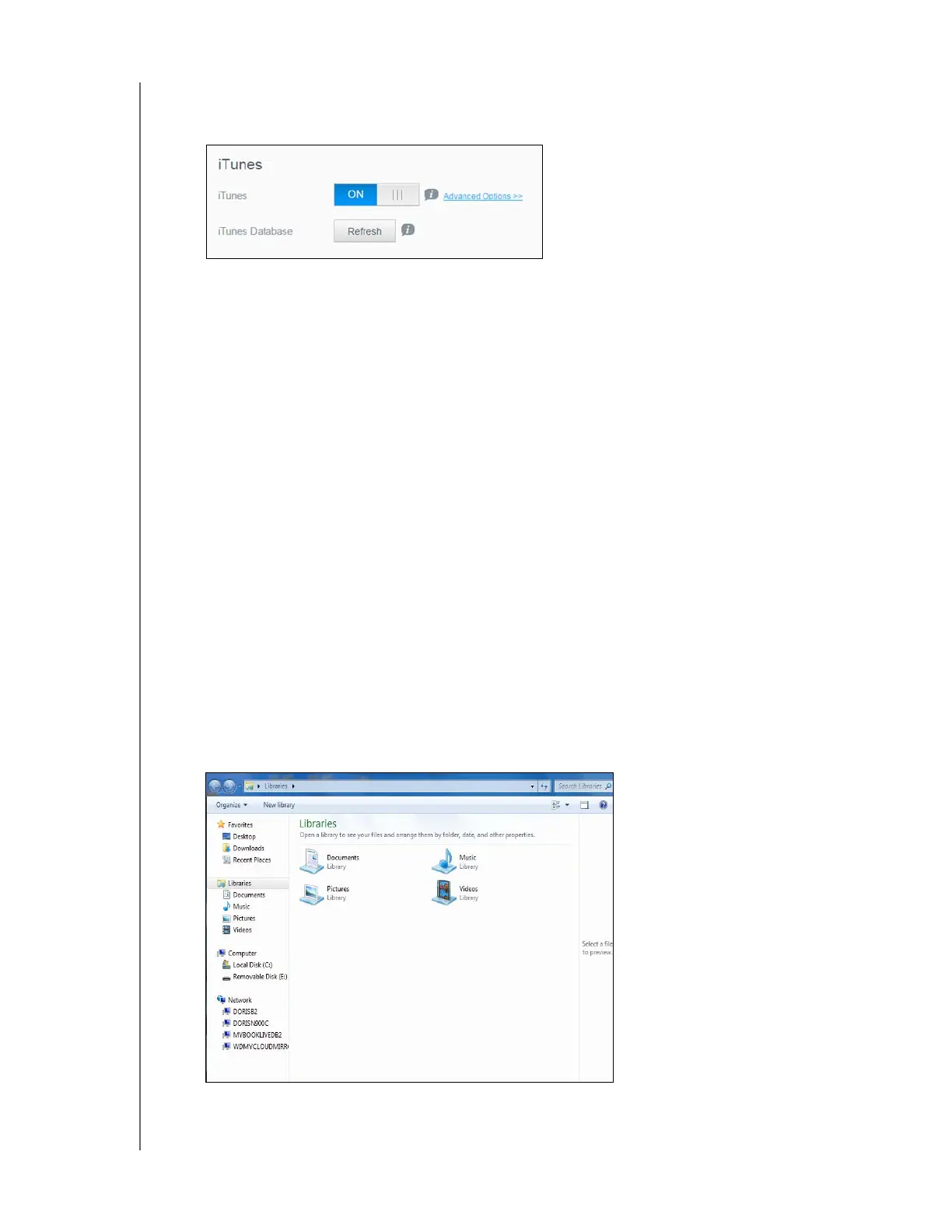The image size is (952, 1232).
Task: Click the Search Libraries box
Action: tap(583, 786)
